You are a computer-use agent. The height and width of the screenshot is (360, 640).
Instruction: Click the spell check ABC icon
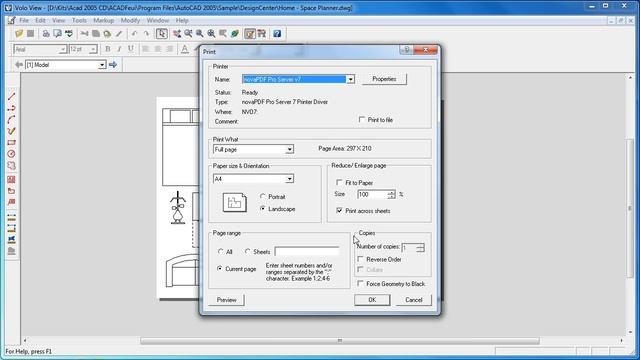point(69,33)
